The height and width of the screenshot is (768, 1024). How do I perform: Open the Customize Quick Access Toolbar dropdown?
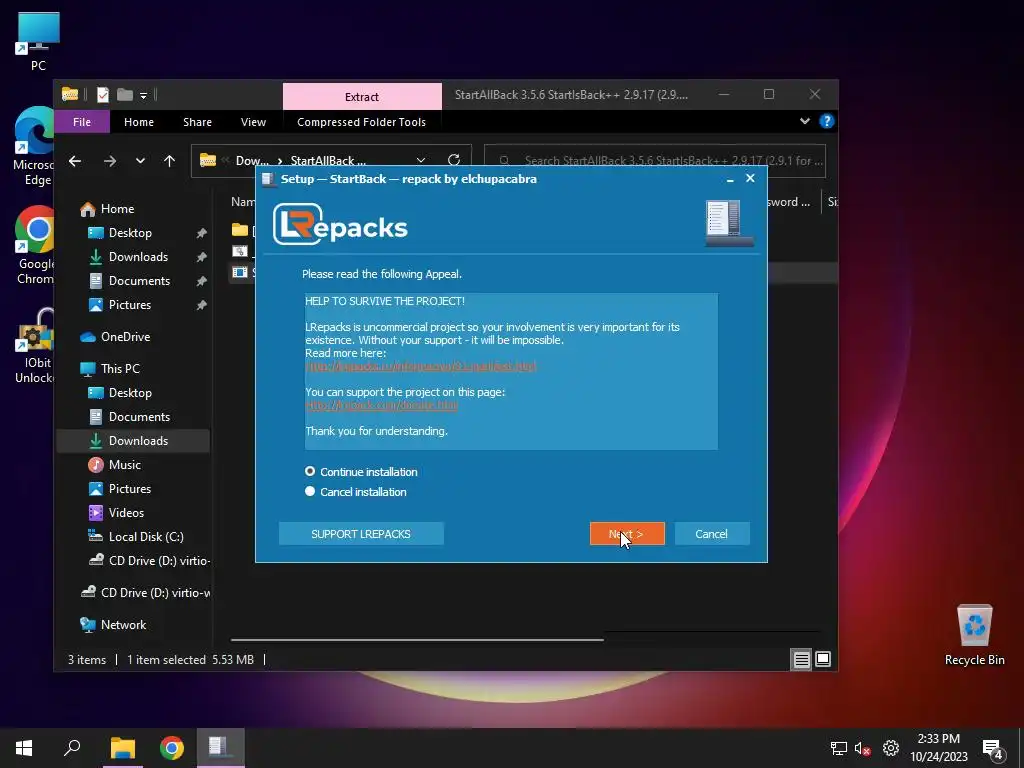(143, 95)
